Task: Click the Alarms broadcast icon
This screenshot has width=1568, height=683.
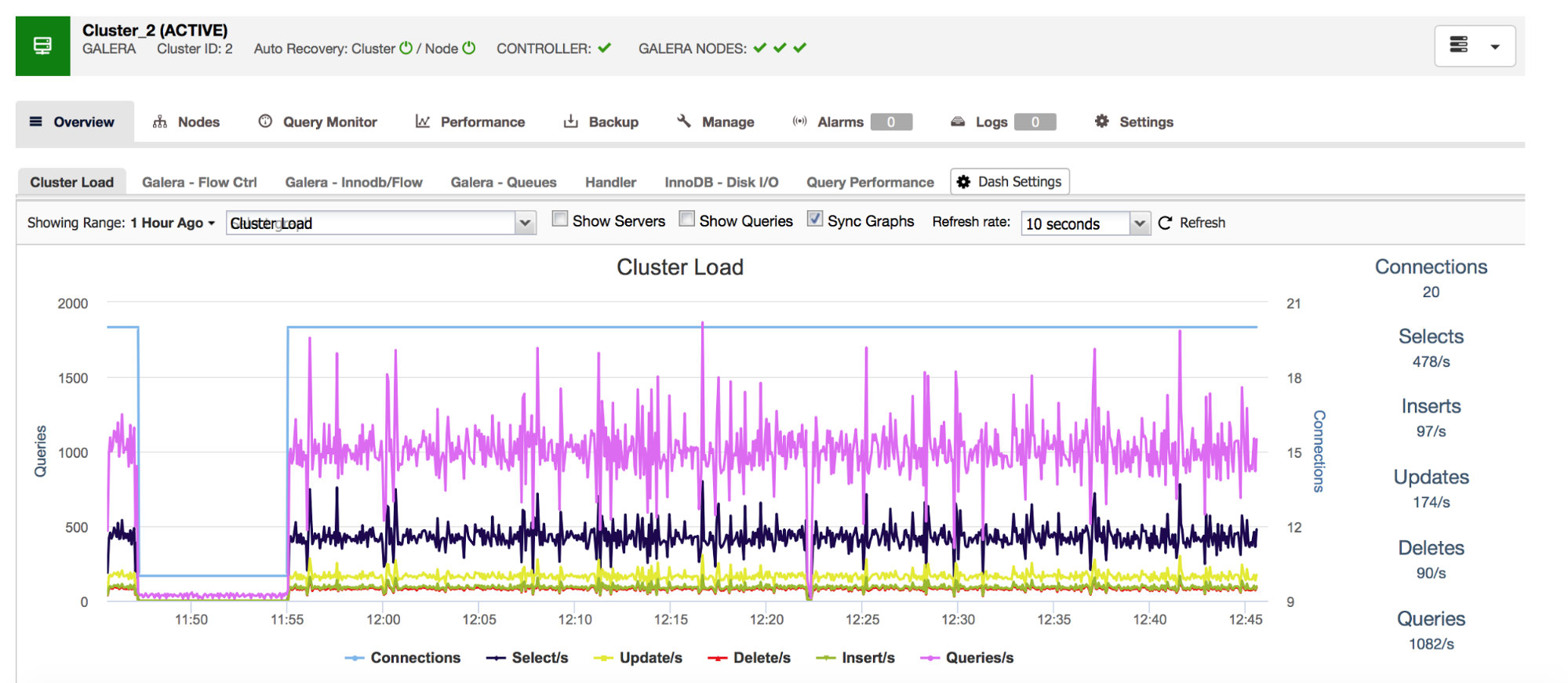Action: 799,121
